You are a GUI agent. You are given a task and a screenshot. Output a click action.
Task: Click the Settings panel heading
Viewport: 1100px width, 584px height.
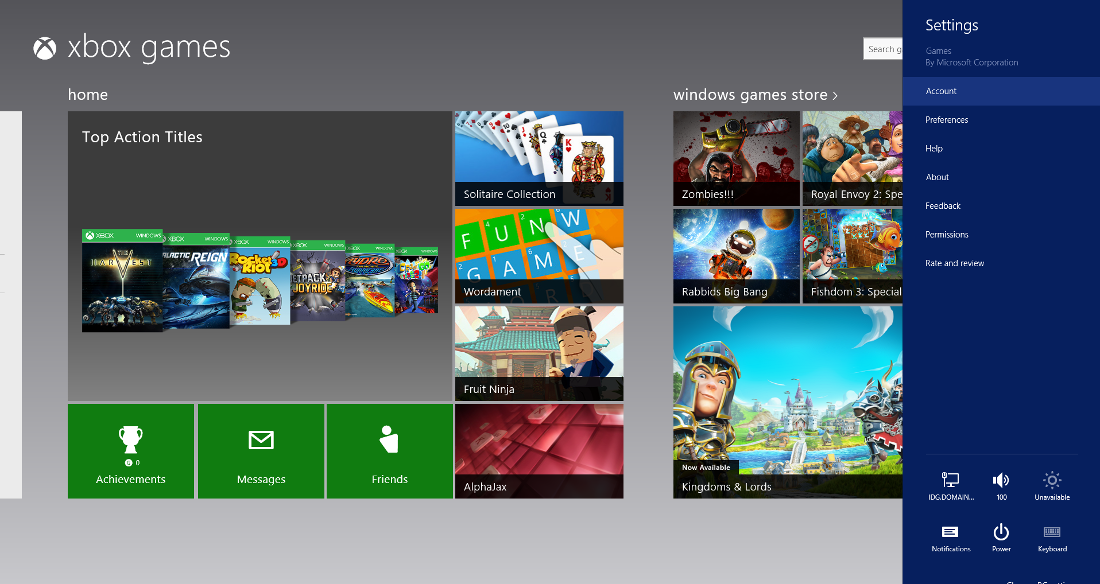click(x=951, y=25)
